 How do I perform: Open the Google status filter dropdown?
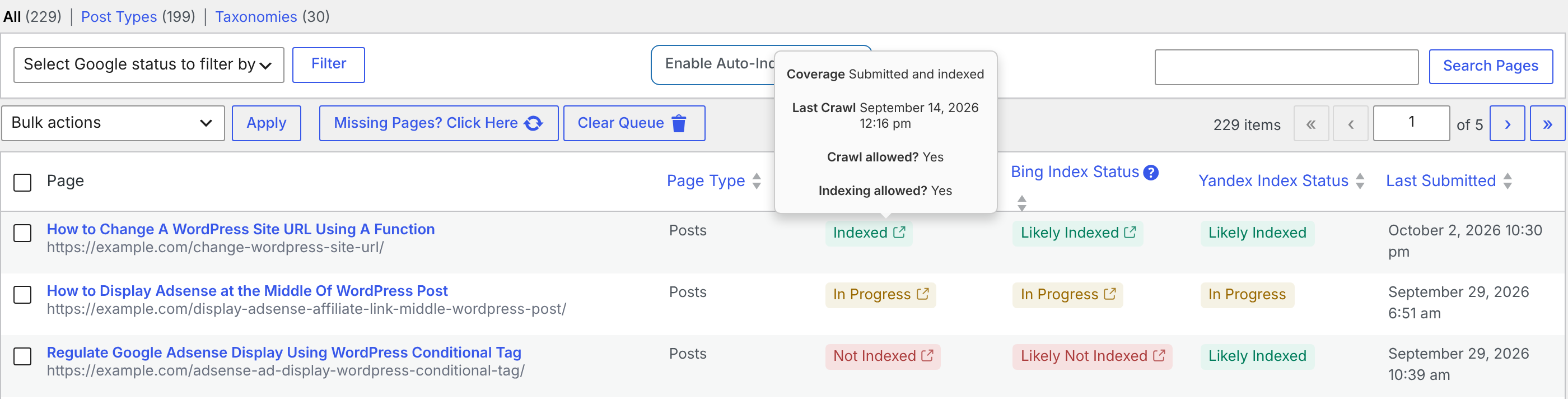coord(148,64)
